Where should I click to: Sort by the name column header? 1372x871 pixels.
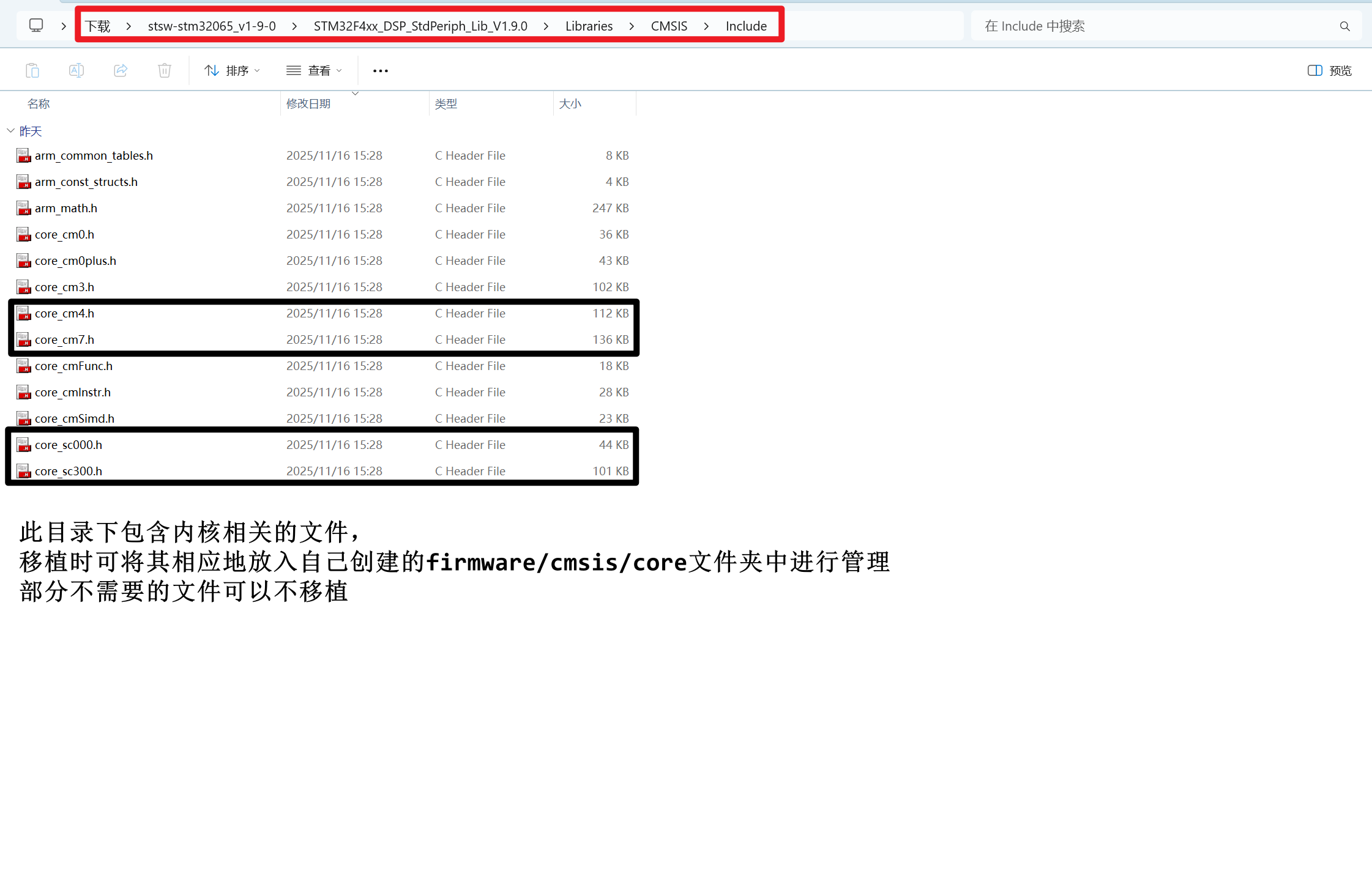pos(39,103)
